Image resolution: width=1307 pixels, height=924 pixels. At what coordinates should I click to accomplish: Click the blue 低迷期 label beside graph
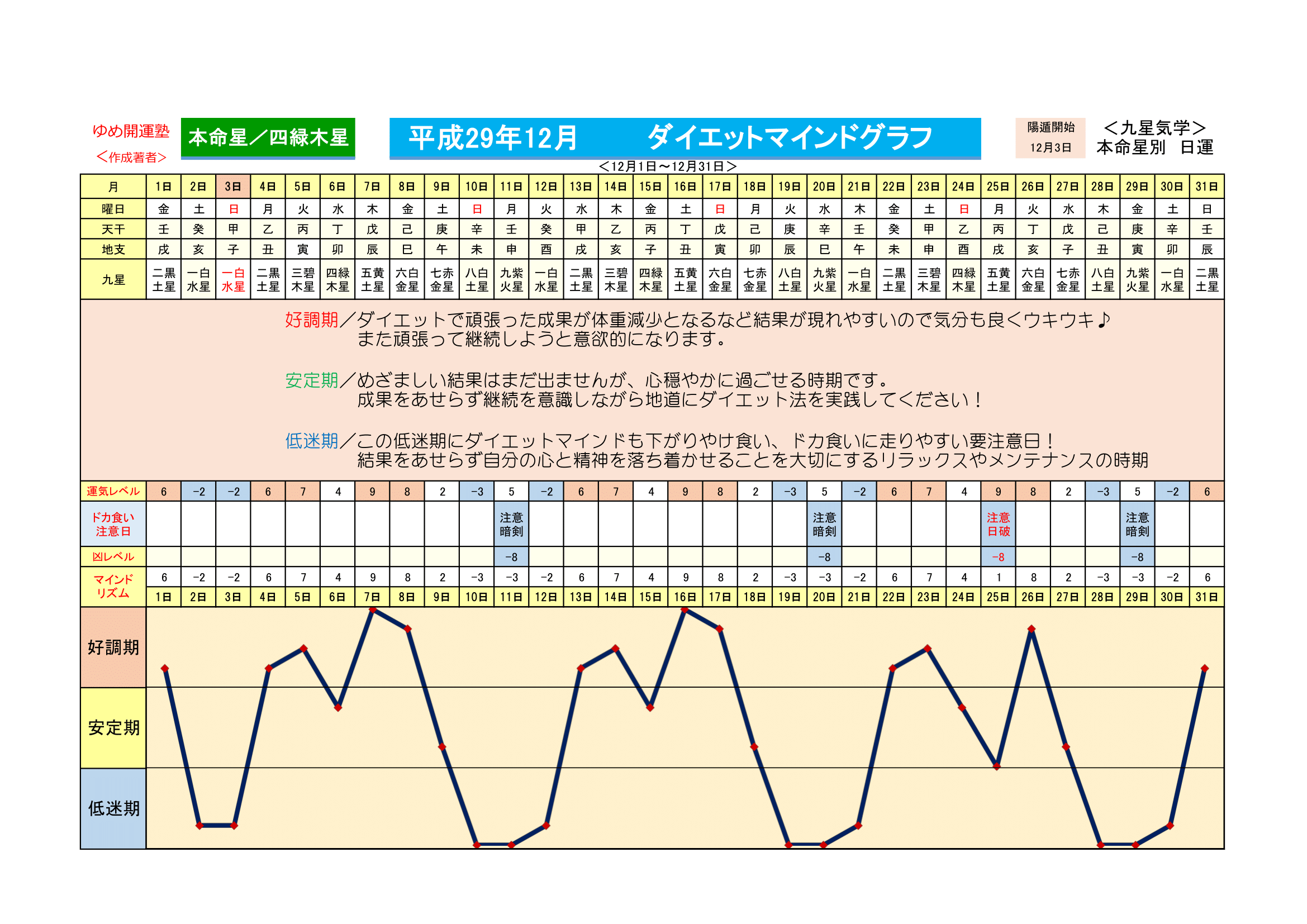tap(113, 808)
